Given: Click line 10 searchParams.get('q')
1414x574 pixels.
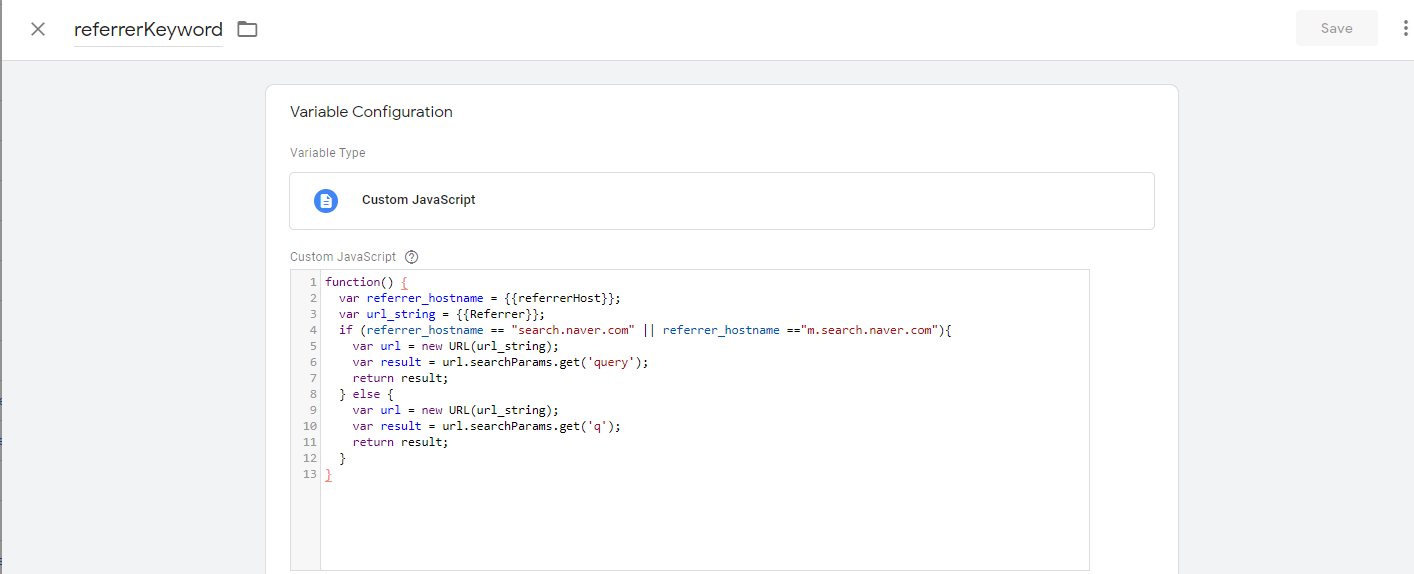Looking at the screenshot, I should coord(487,426).
